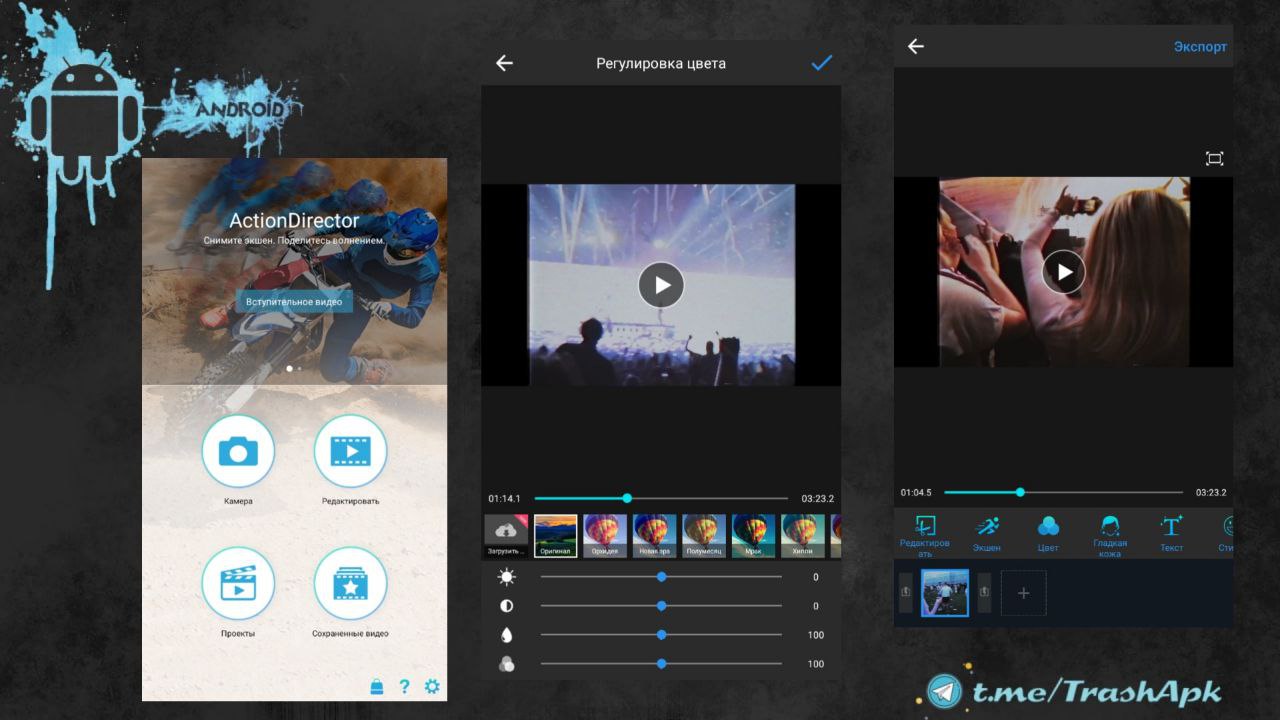Click the contrast value 0
Viewport: 1280px width, 720px height.
point(816,606)
